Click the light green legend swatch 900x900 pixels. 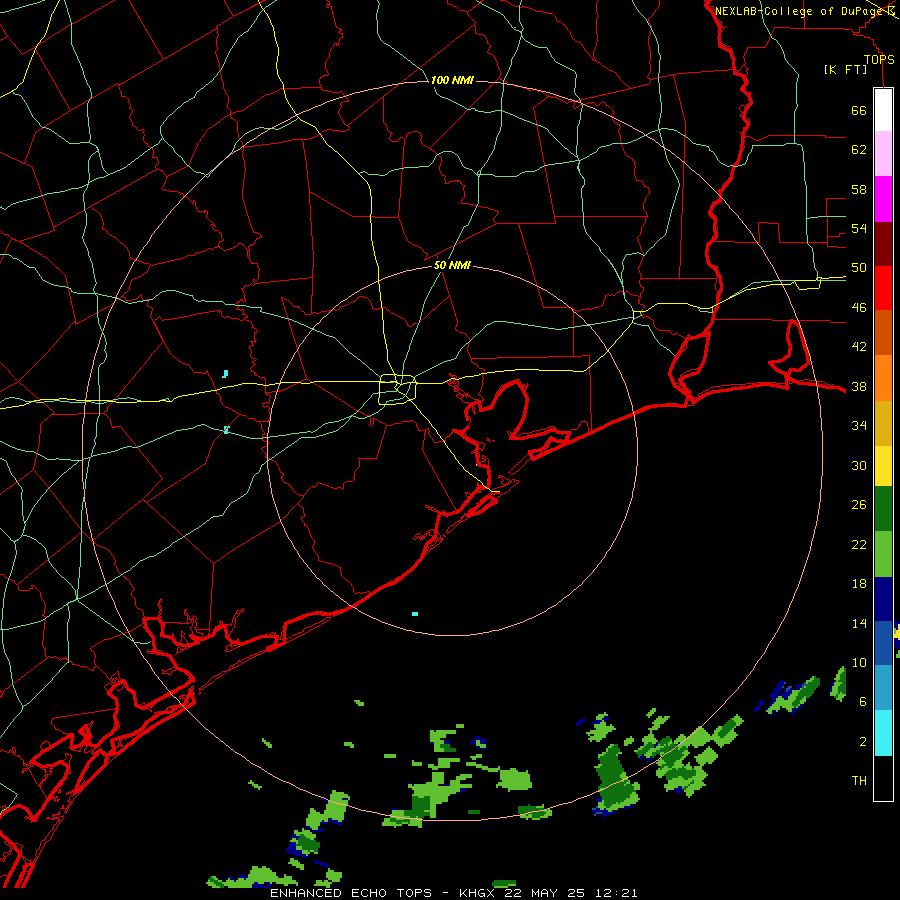[x=883, y=554]
